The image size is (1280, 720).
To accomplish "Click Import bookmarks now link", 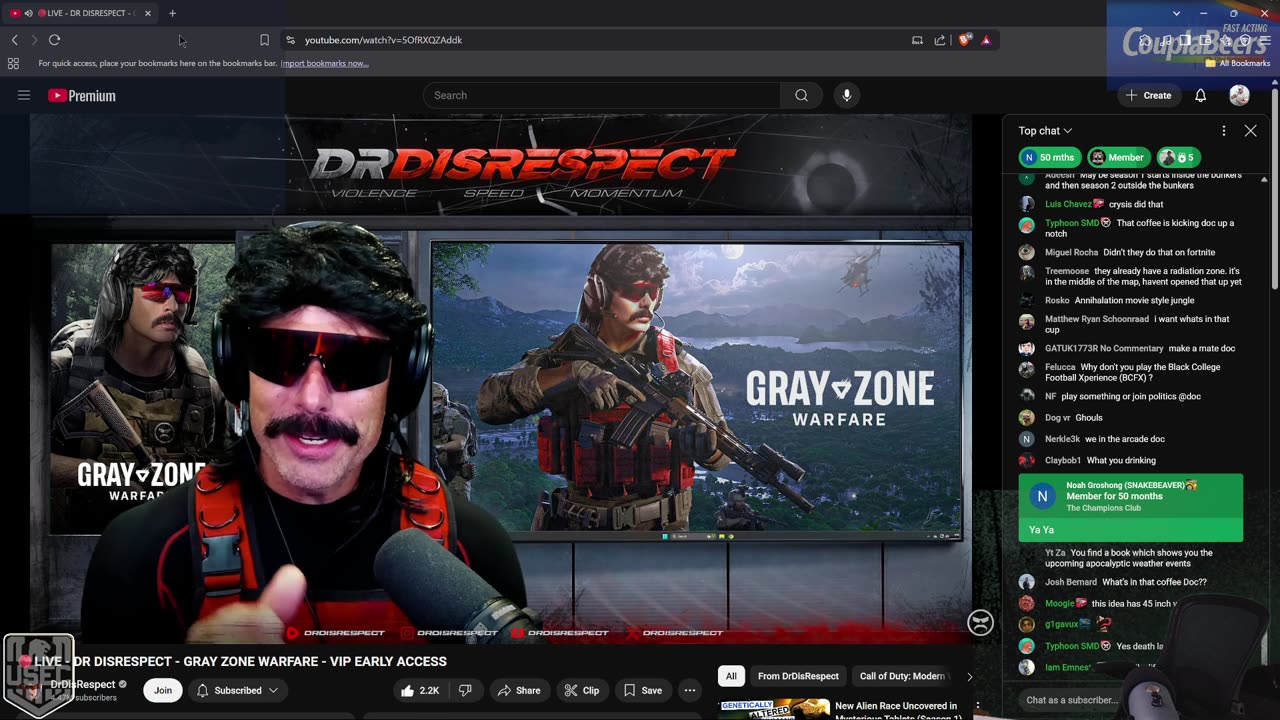I will coord(324,63).
